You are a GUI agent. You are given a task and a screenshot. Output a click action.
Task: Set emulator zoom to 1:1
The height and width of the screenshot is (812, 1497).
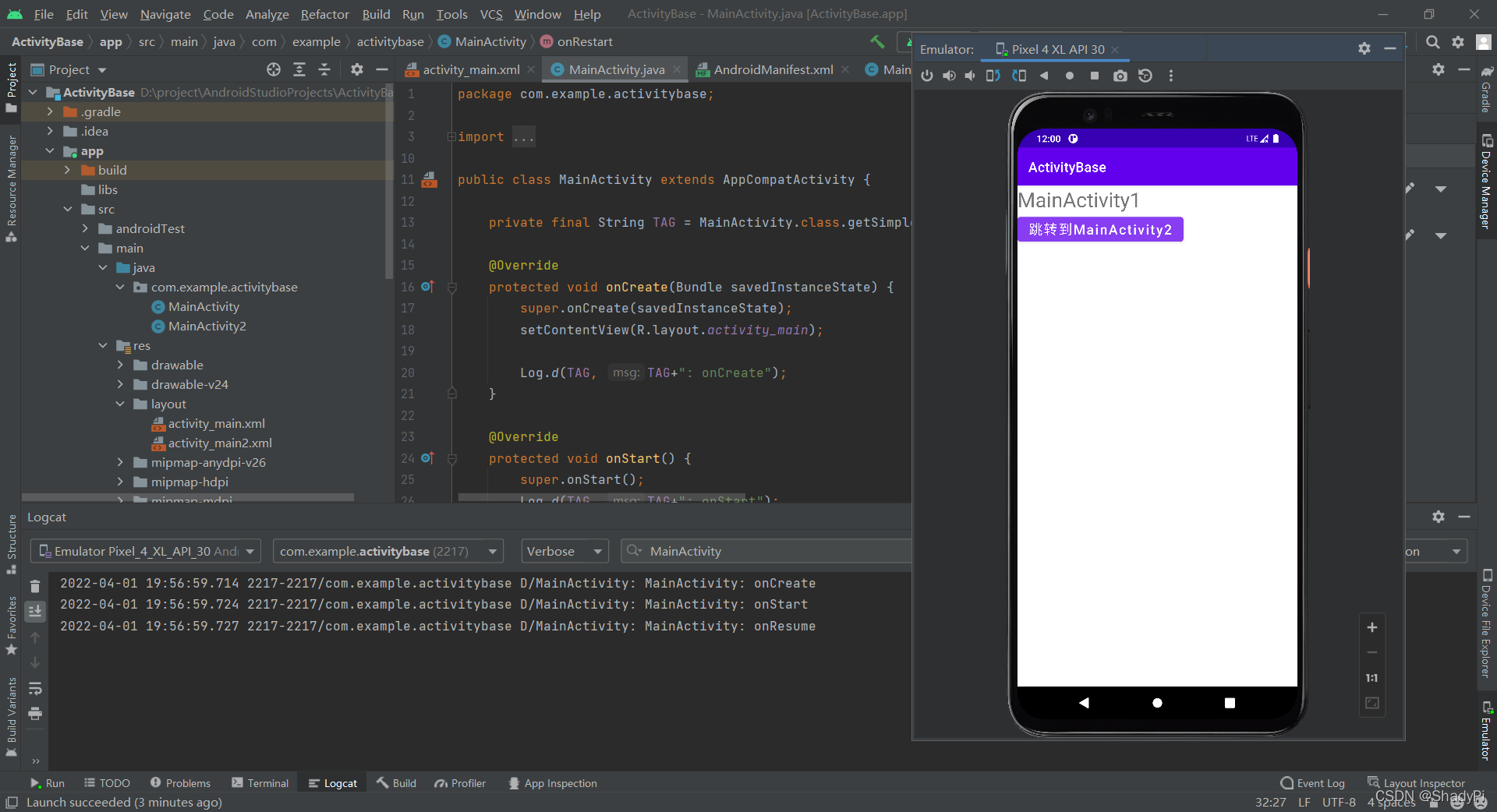pos(1372,678)
